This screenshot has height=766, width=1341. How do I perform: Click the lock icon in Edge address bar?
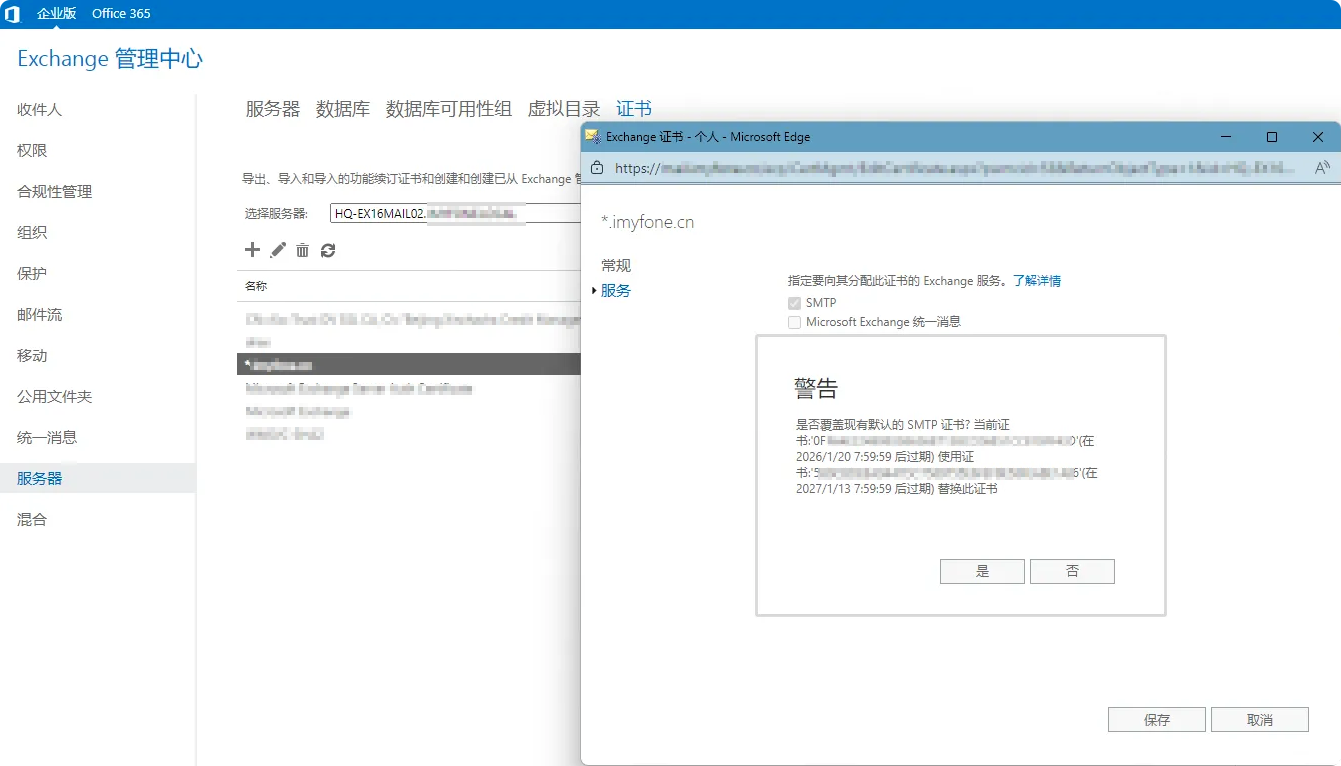tap(598, 168)
